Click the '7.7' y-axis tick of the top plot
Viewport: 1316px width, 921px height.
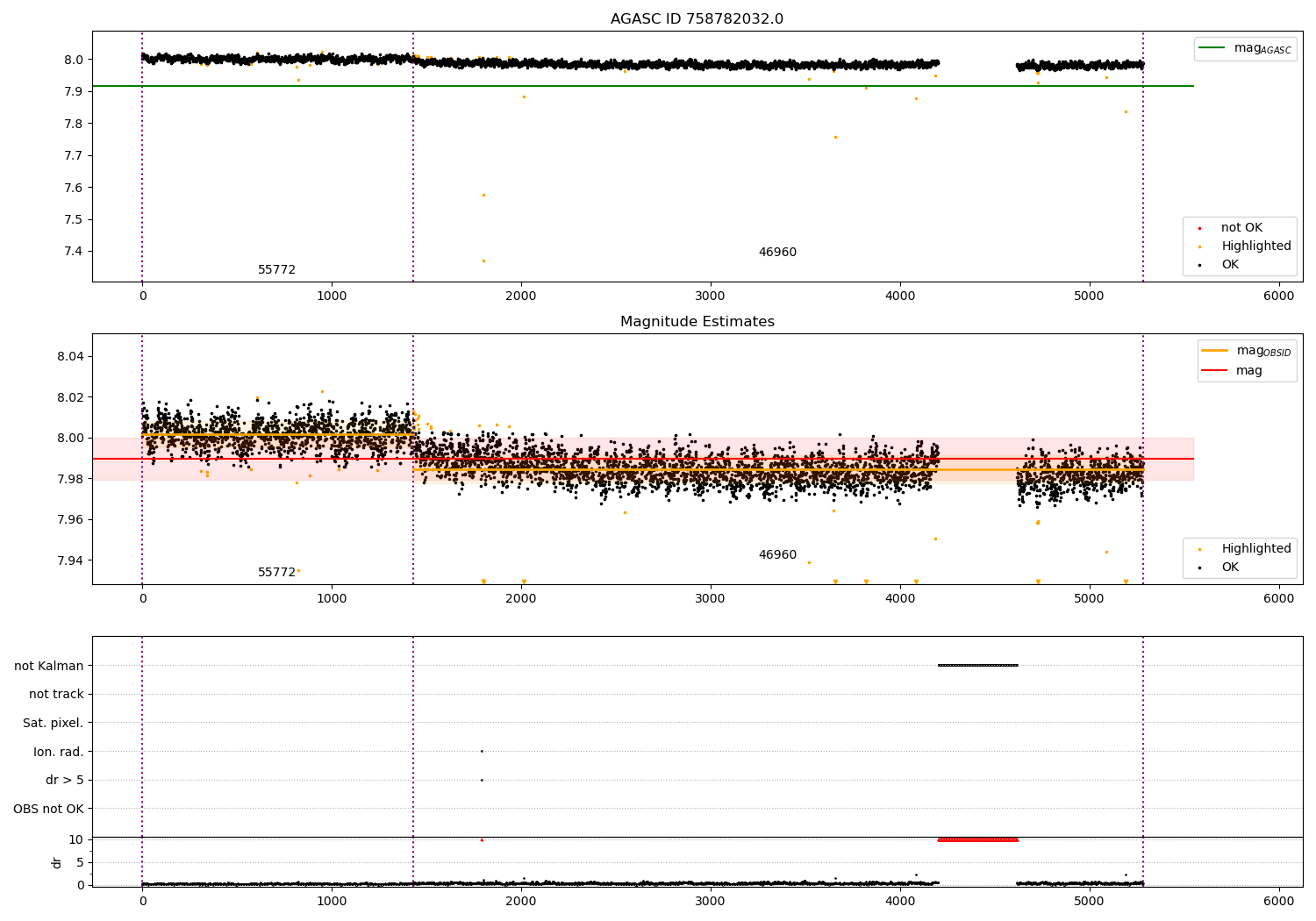pos(74,155)
